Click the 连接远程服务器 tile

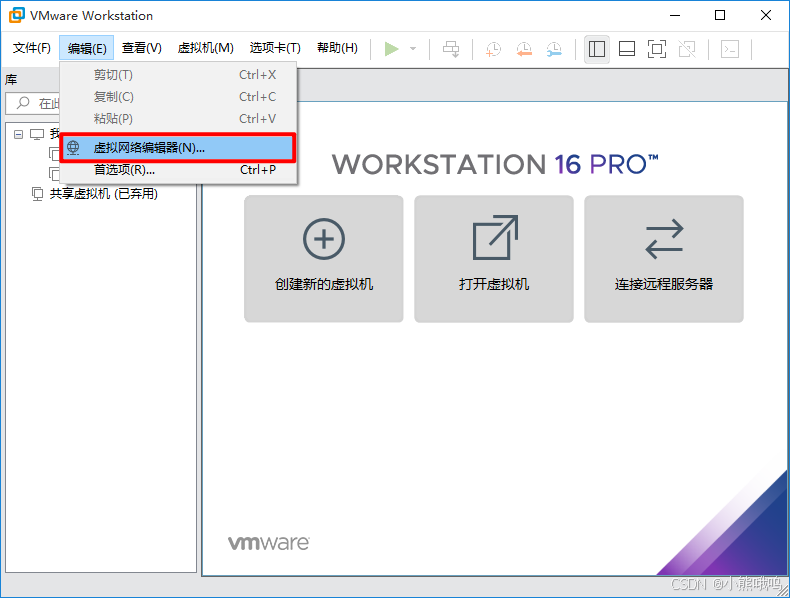664,259
